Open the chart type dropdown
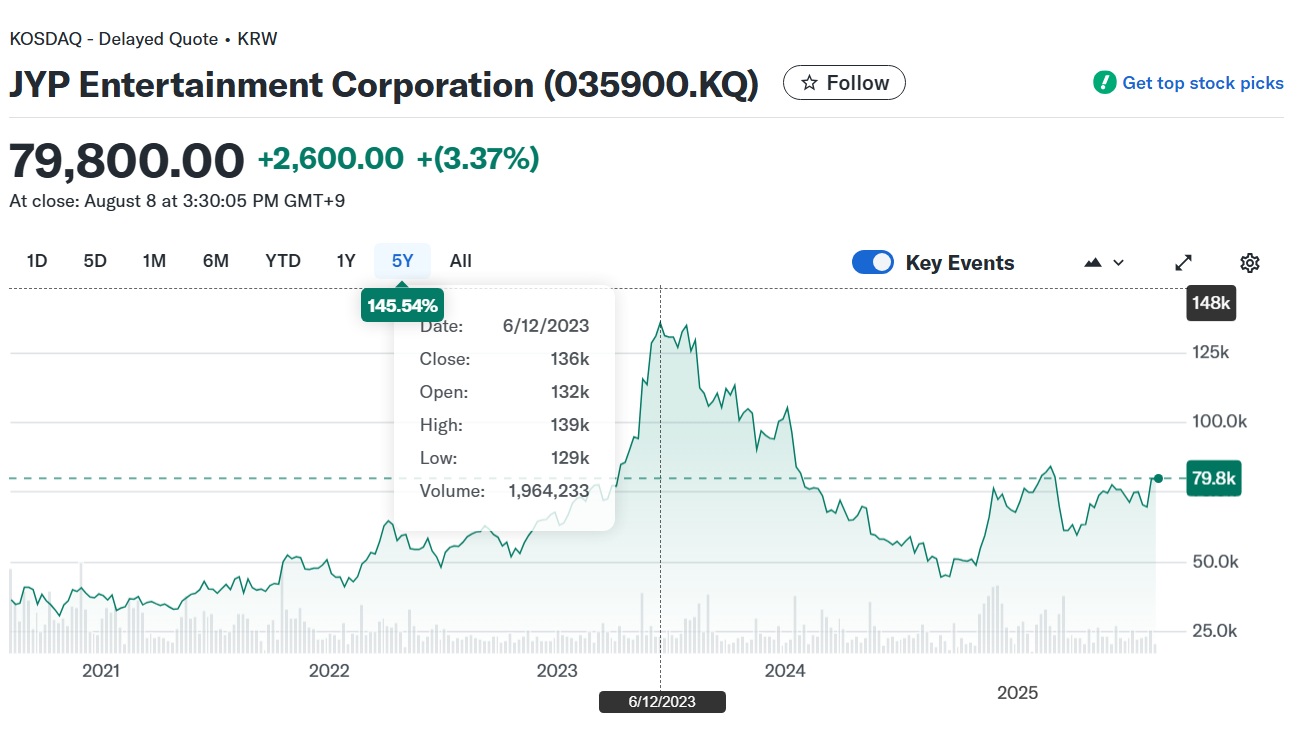The image size is (1316, 729). tap(1104, 262)
